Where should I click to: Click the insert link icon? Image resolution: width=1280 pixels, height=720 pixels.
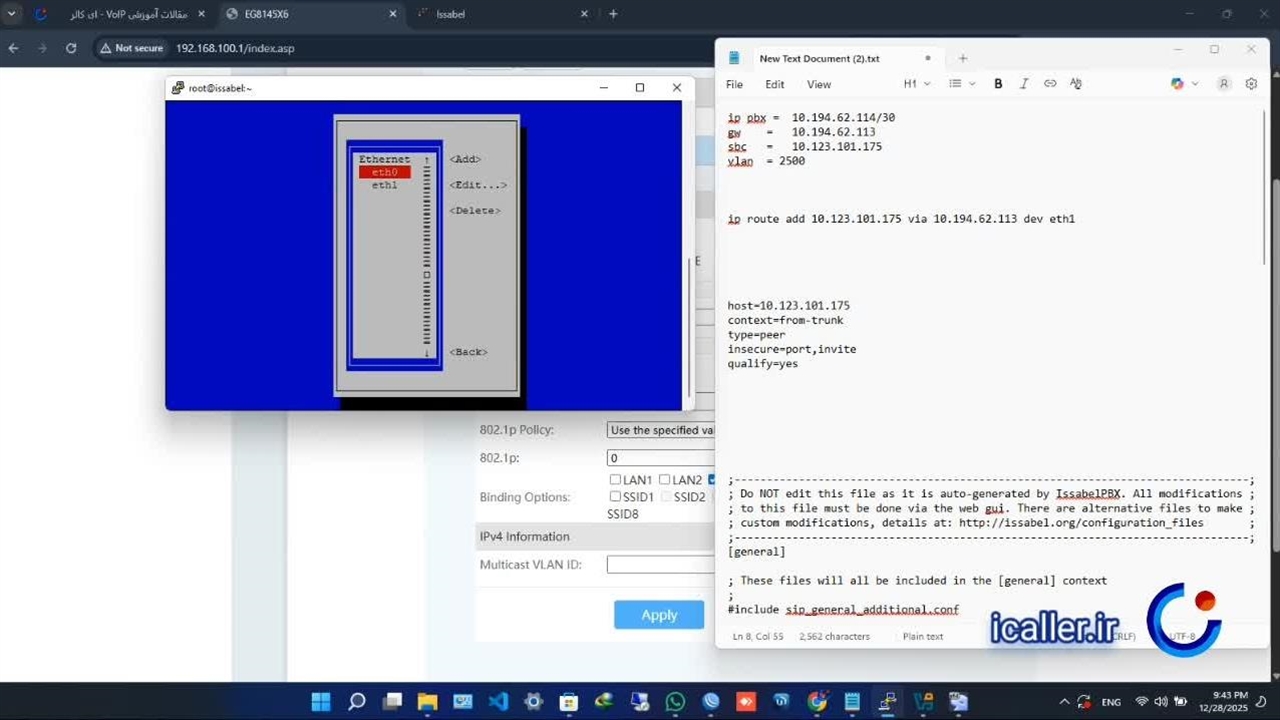tap(1050, 84)
